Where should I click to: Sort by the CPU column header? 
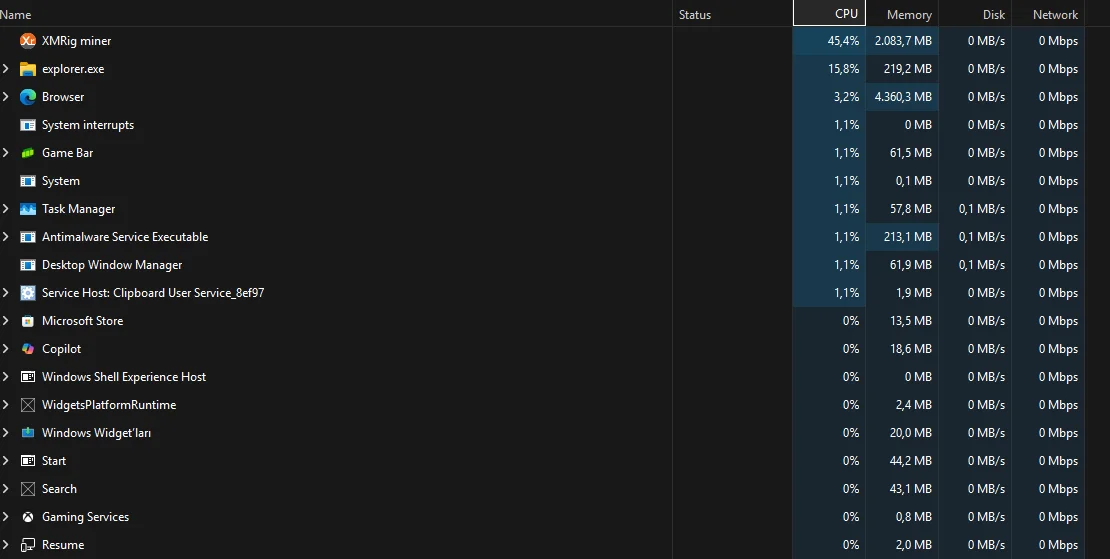pos(829,13)
